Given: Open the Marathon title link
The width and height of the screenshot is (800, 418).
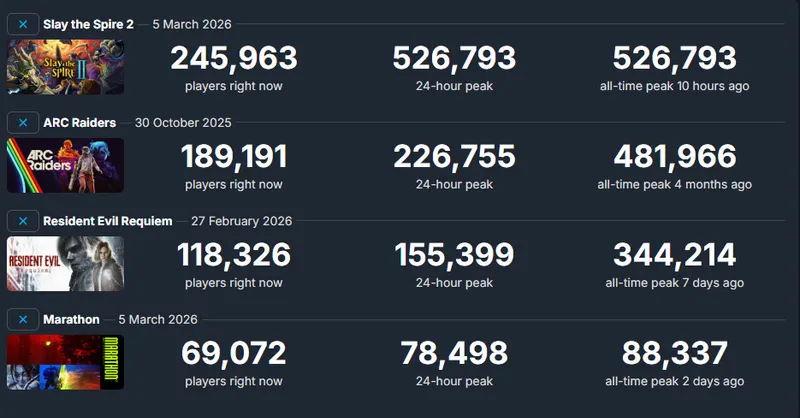Looking at the screenshot, I should 71,320.
